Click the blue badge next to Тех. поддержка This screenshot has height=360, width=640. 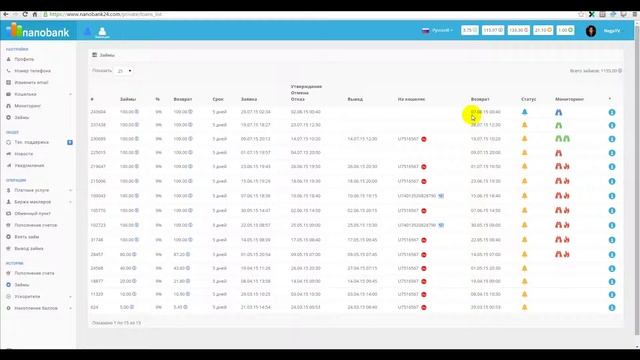[70, 142]
